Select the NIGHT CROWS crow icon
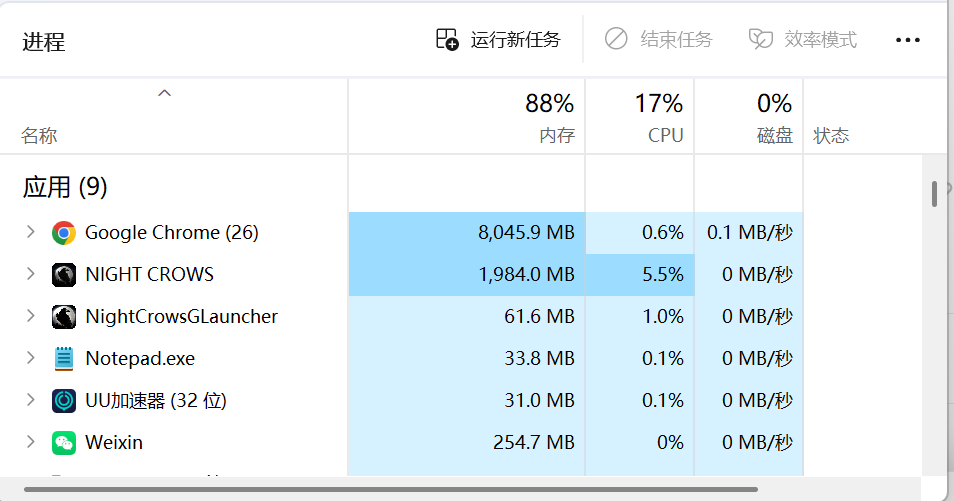Viewport: 954px width, 501px height. pyautogui.click(x=64, y=275)
